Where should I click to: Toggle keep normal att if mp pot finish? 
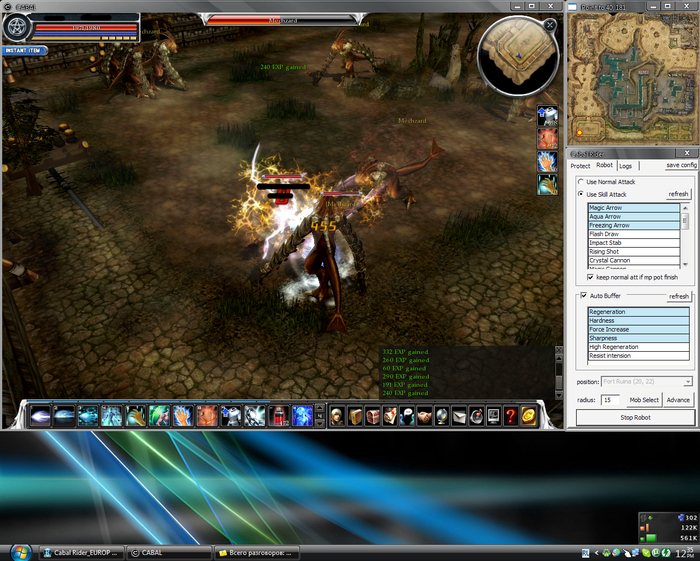click(590, 277)
